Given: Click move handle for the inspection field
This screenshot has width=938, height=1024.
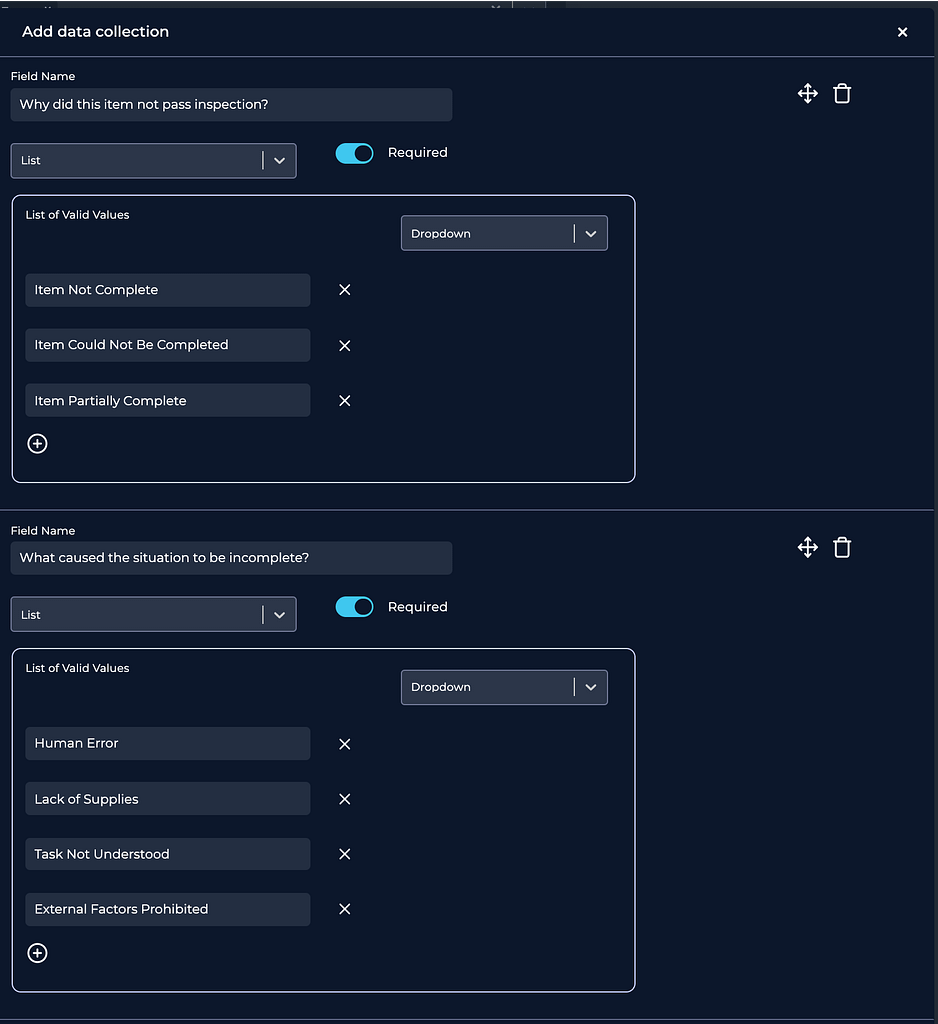Looking at the screenshot, I should 807,94.
